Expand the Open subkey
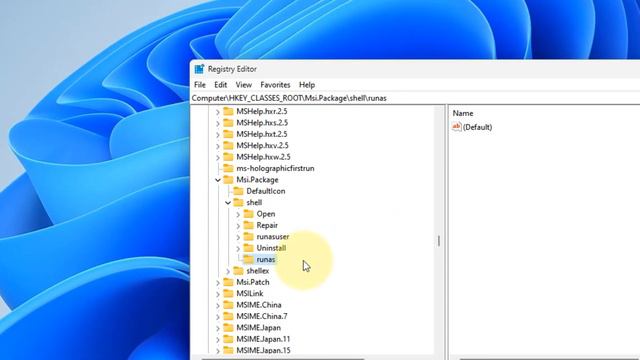The width and height of the screenshot is (640, 360). pos(238,214)
